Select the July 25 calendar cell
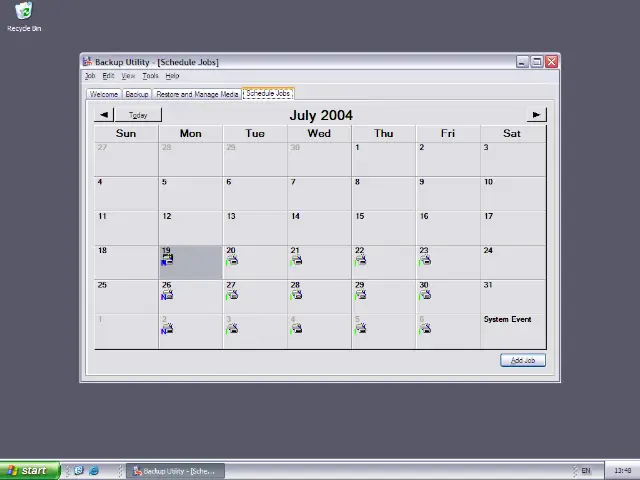The image size is (640, 480). [126, 297]
